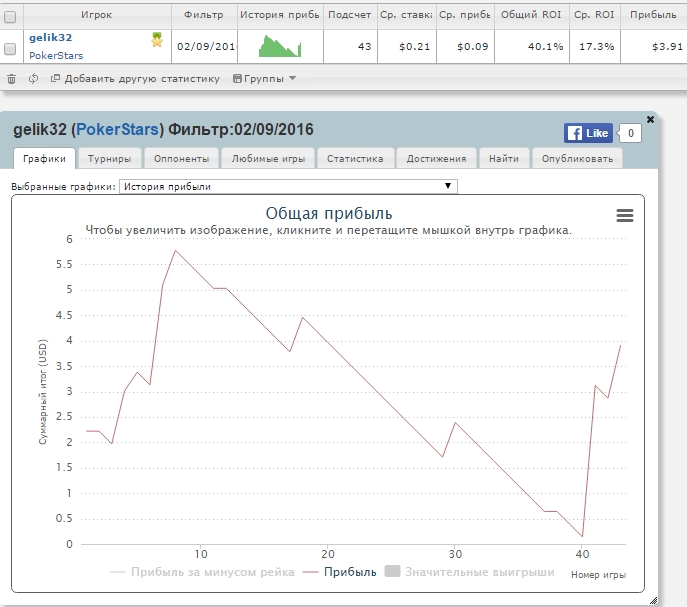The image size is (687, 607).
Task: Open the История прибыли chart selector
Action: pyautogui.click(x=288, y=186)
